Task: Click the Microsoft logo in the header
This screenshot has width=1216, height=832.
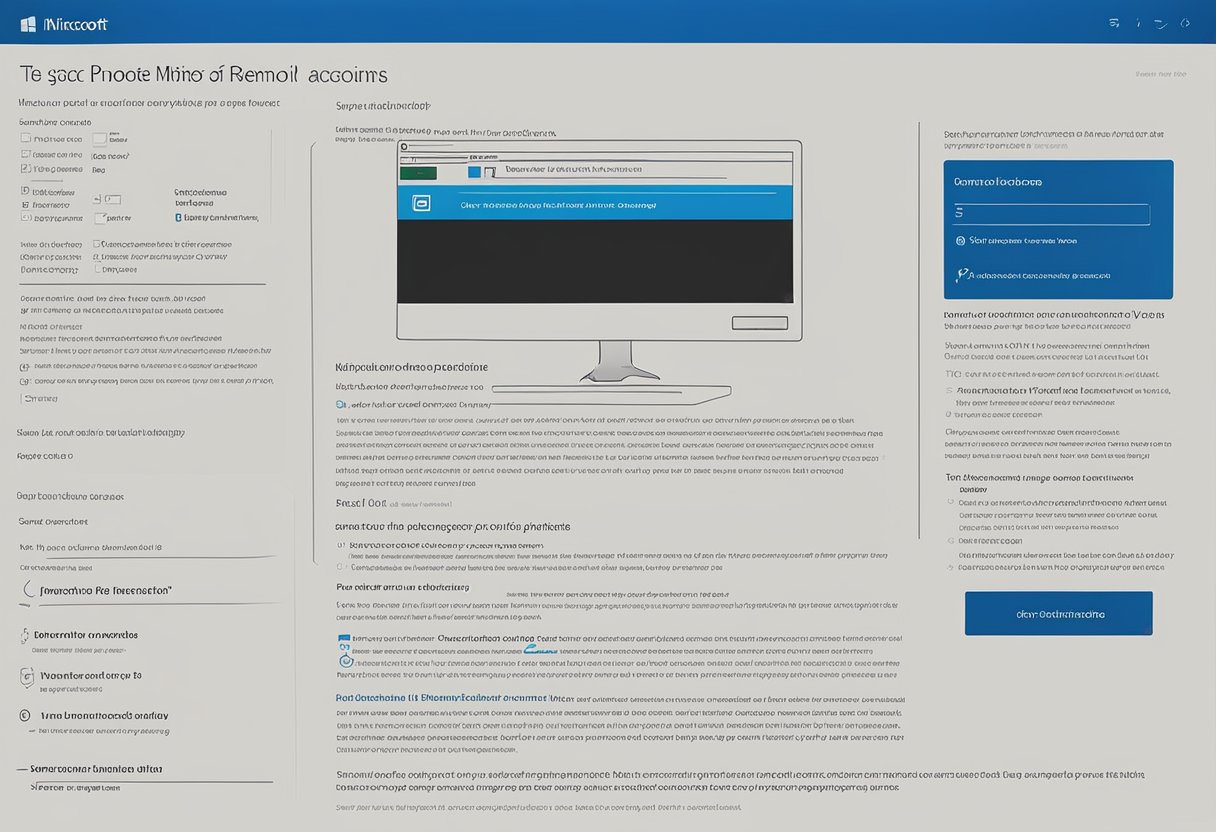Action: pyautogui.click(x=28, y=23)
